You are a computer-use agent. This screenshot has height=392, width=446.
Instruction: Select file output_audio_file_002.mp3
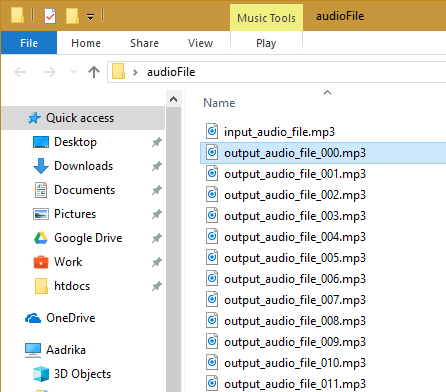(x=295, y=195)
